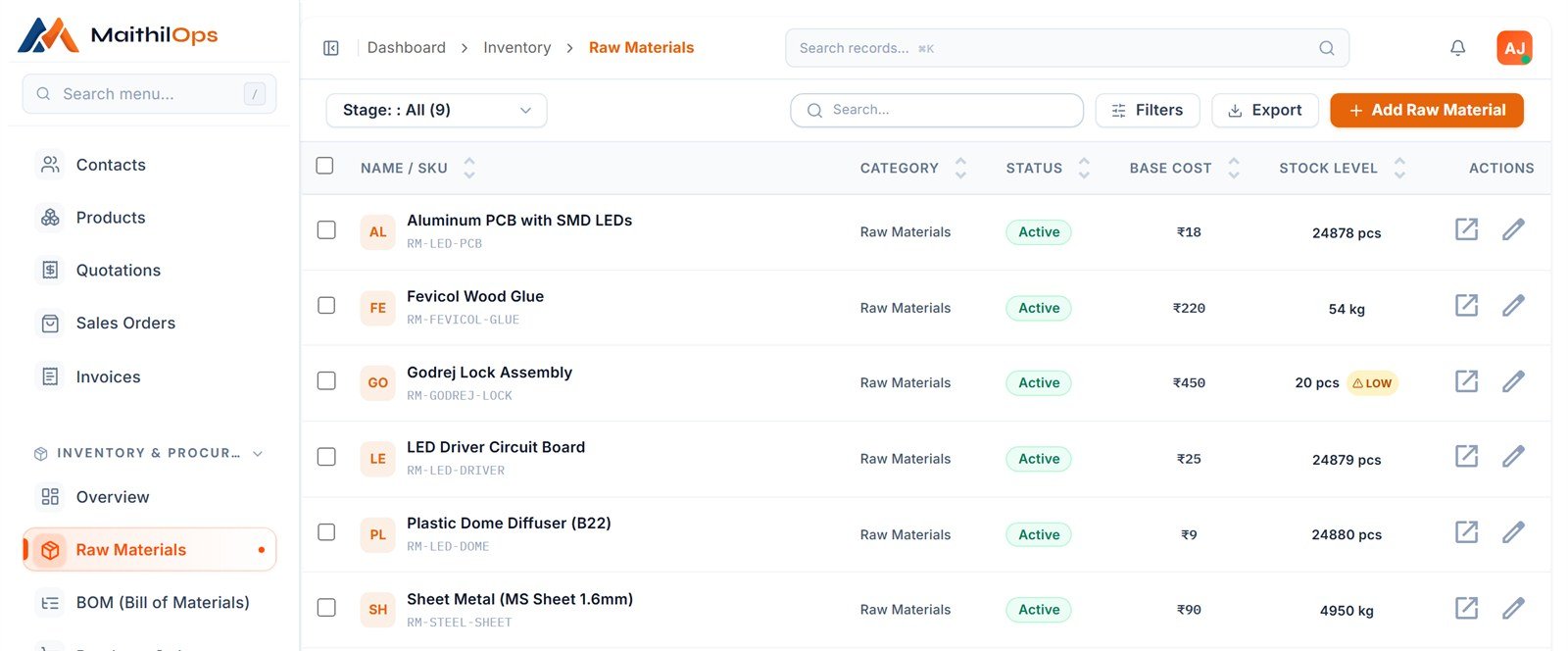Click the AL badge for Aluminum PCB

[x=377, y=232]
